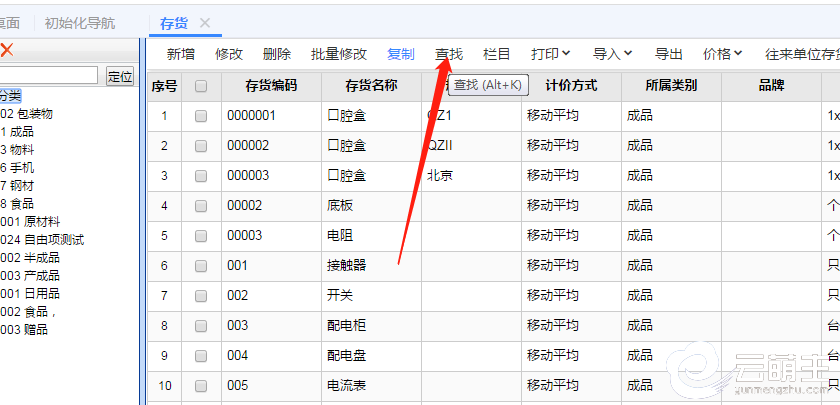
Task: Close the 存货 tab with X
Action: [x=205, y=23]
